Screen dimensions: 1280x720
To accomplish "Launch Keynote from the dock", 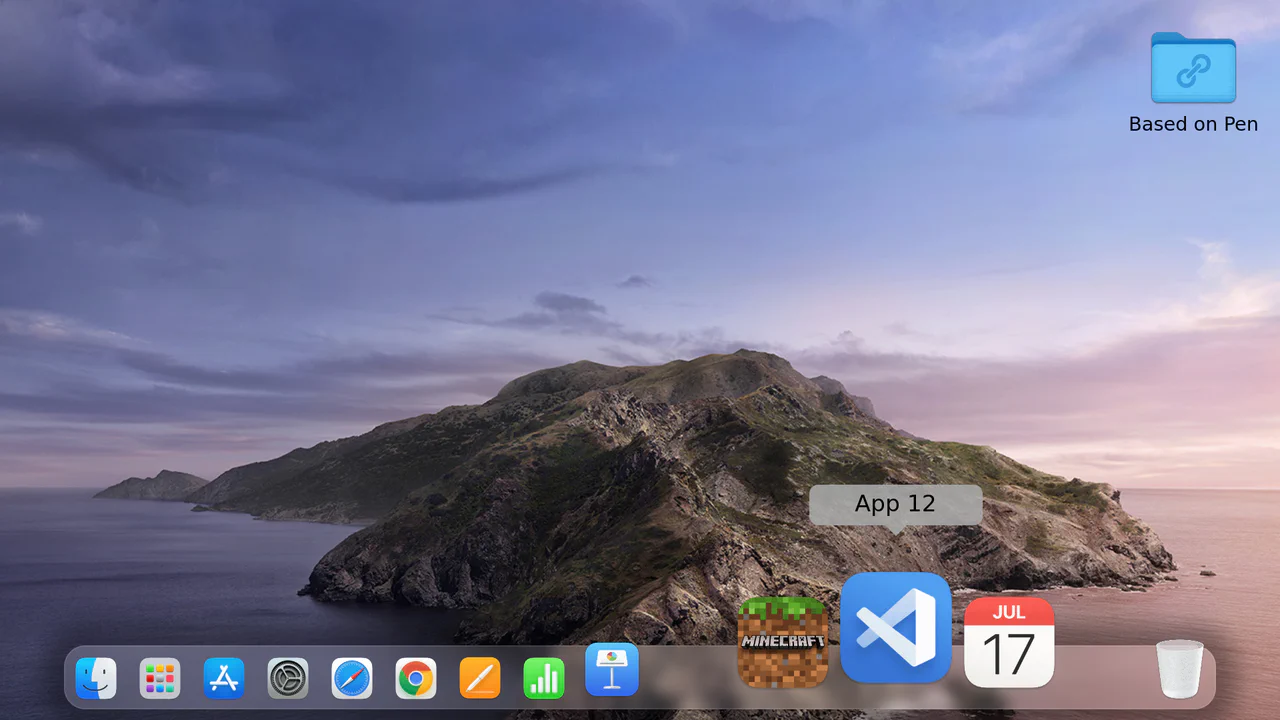I will click(x=612, y=669).
